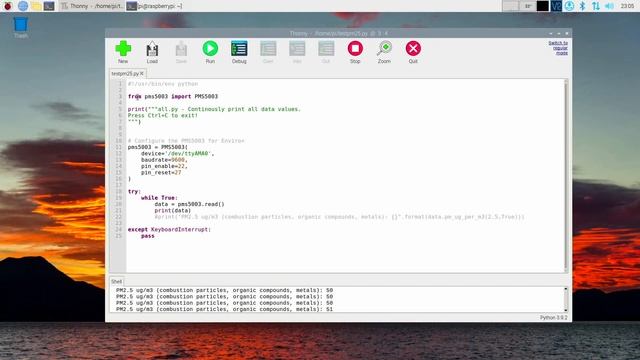The image size is (640, 360).
Task: Launch the web browser globe icon
Action: (x=23, y=6)
